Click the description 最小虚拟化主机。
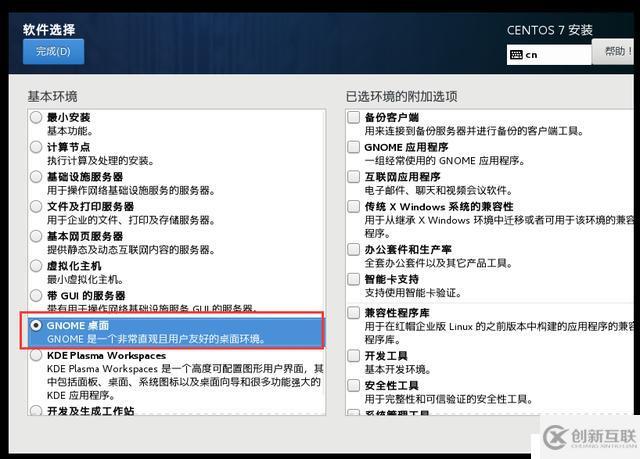This screenshot has height=459, width=640. 85,279
